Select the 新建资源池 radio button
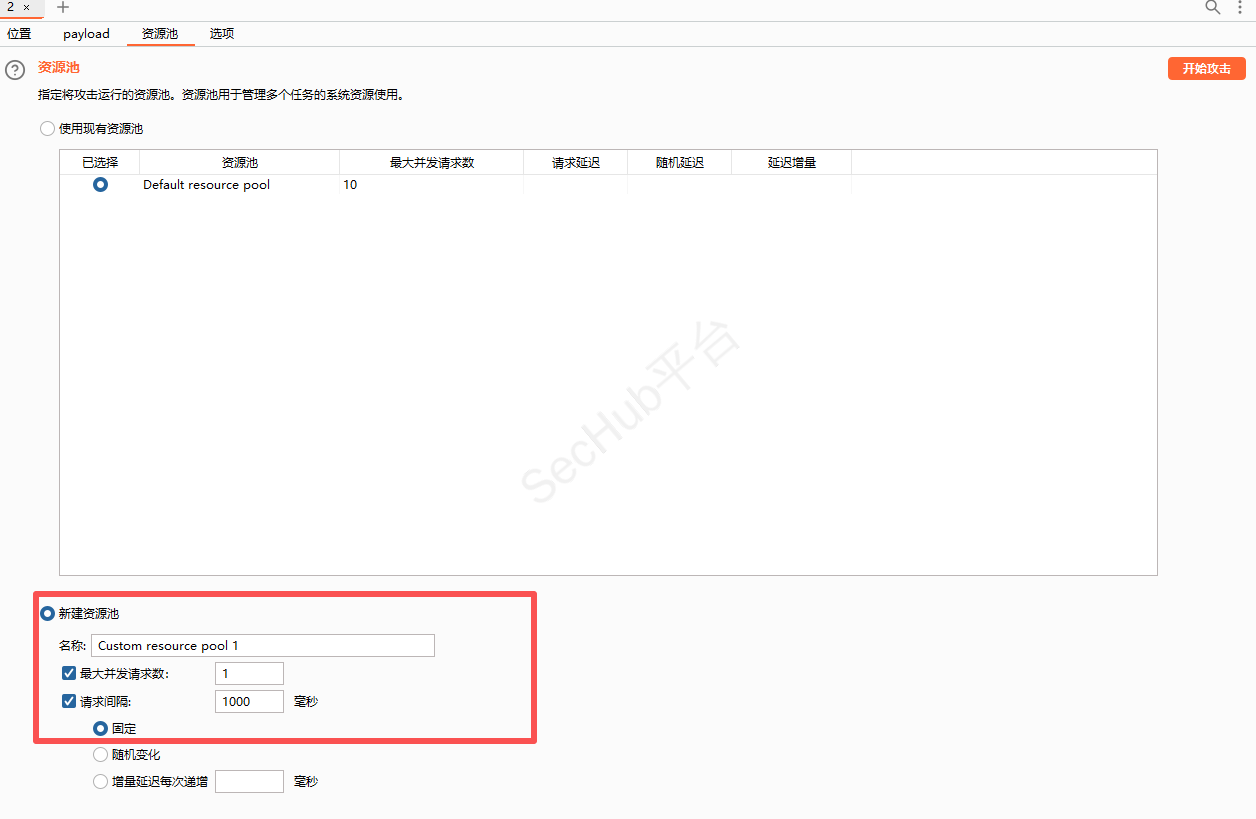This screenshot has height=819, width=1256. [47, 614]
